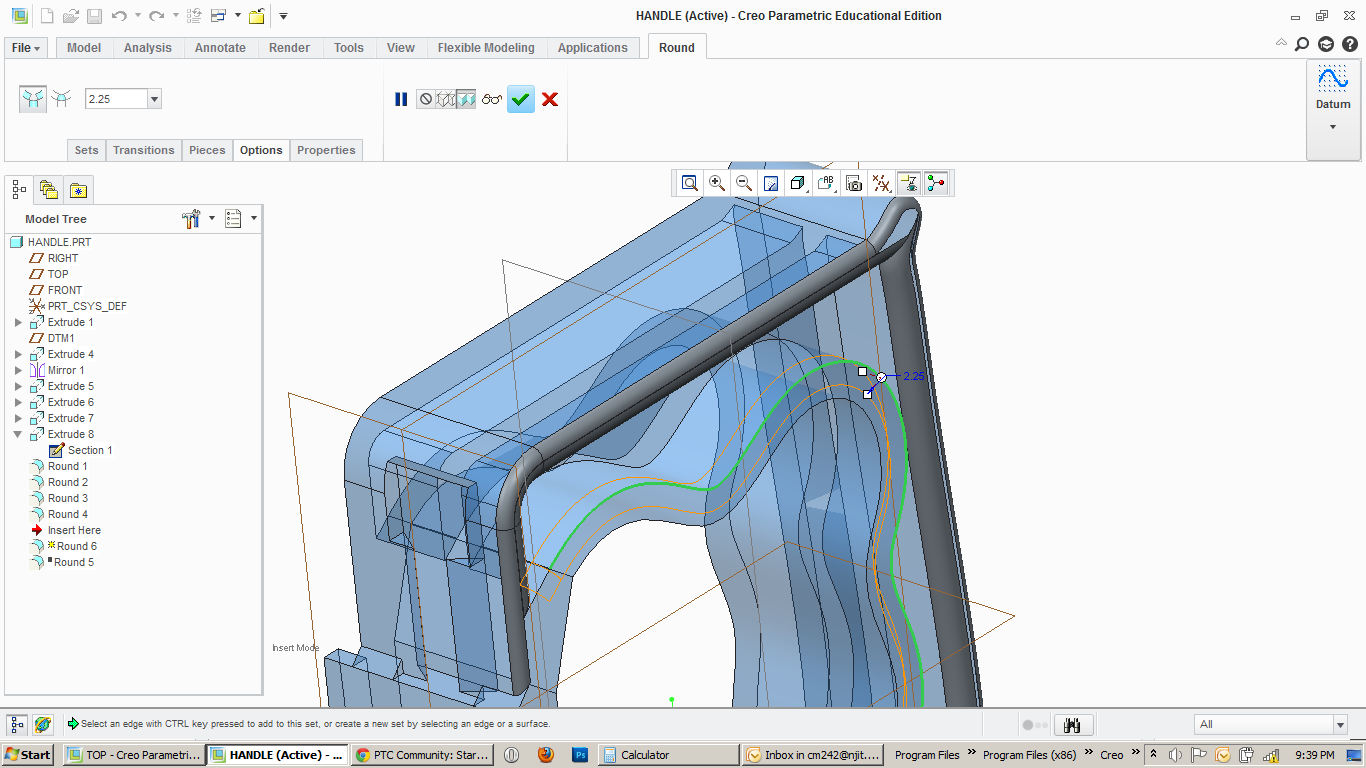Viewport: 1366px width, 768px height.
Task: Click the Zoom In icon
Action: click(717, 183)
